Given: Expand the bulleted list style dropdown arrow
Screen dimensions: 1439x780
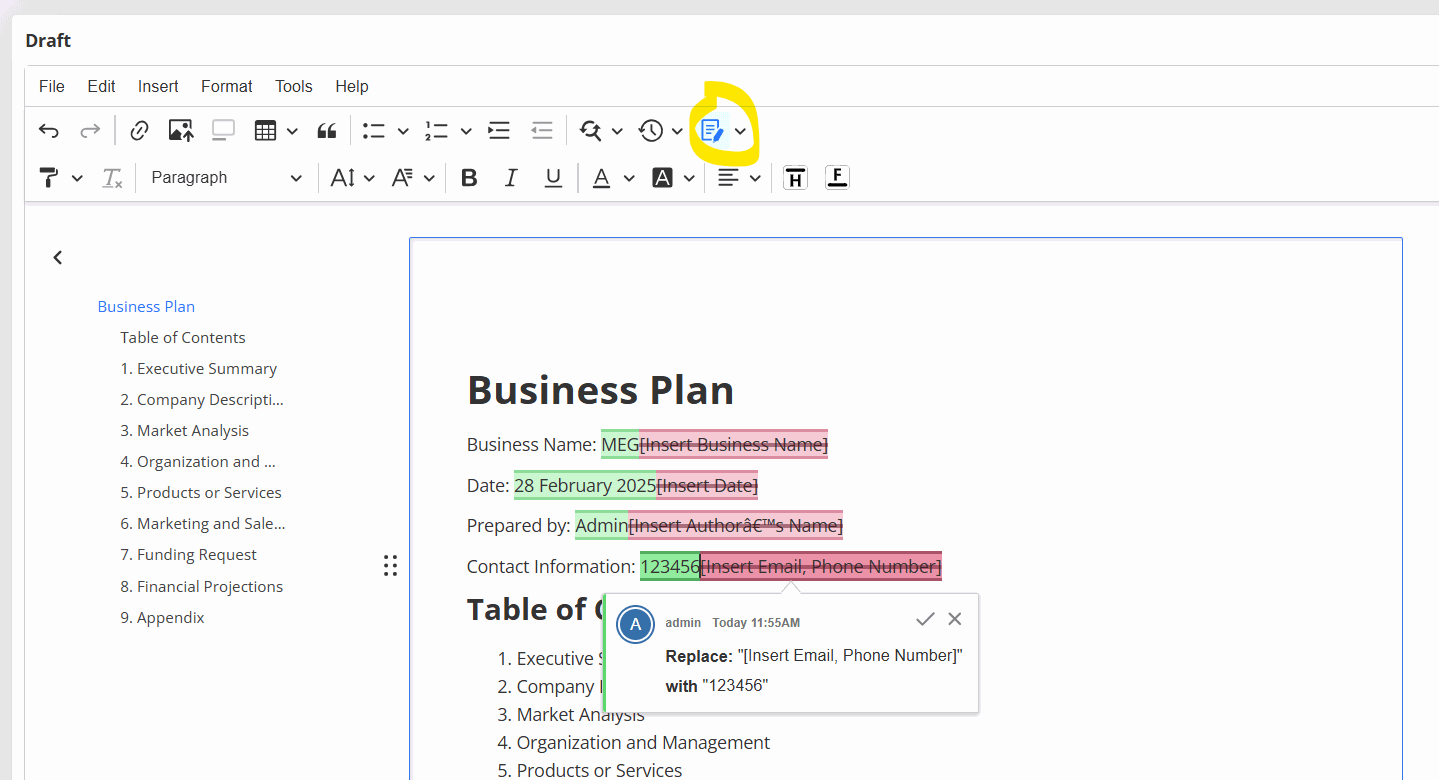Looking at the screenshot, I should point(403,130).
